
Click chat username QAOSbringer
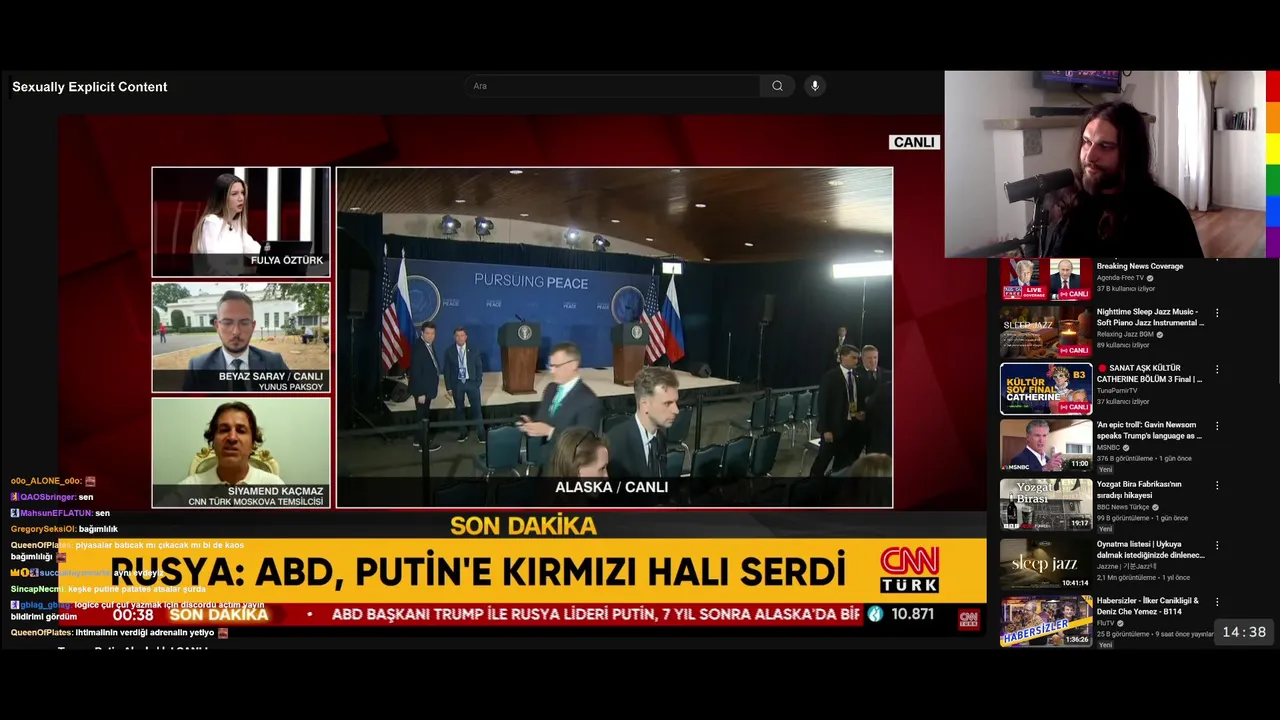(48, 497)
